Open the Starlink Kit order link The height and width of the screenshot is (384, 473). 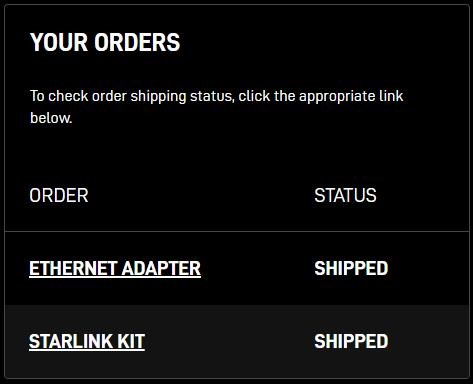(87, 342)
